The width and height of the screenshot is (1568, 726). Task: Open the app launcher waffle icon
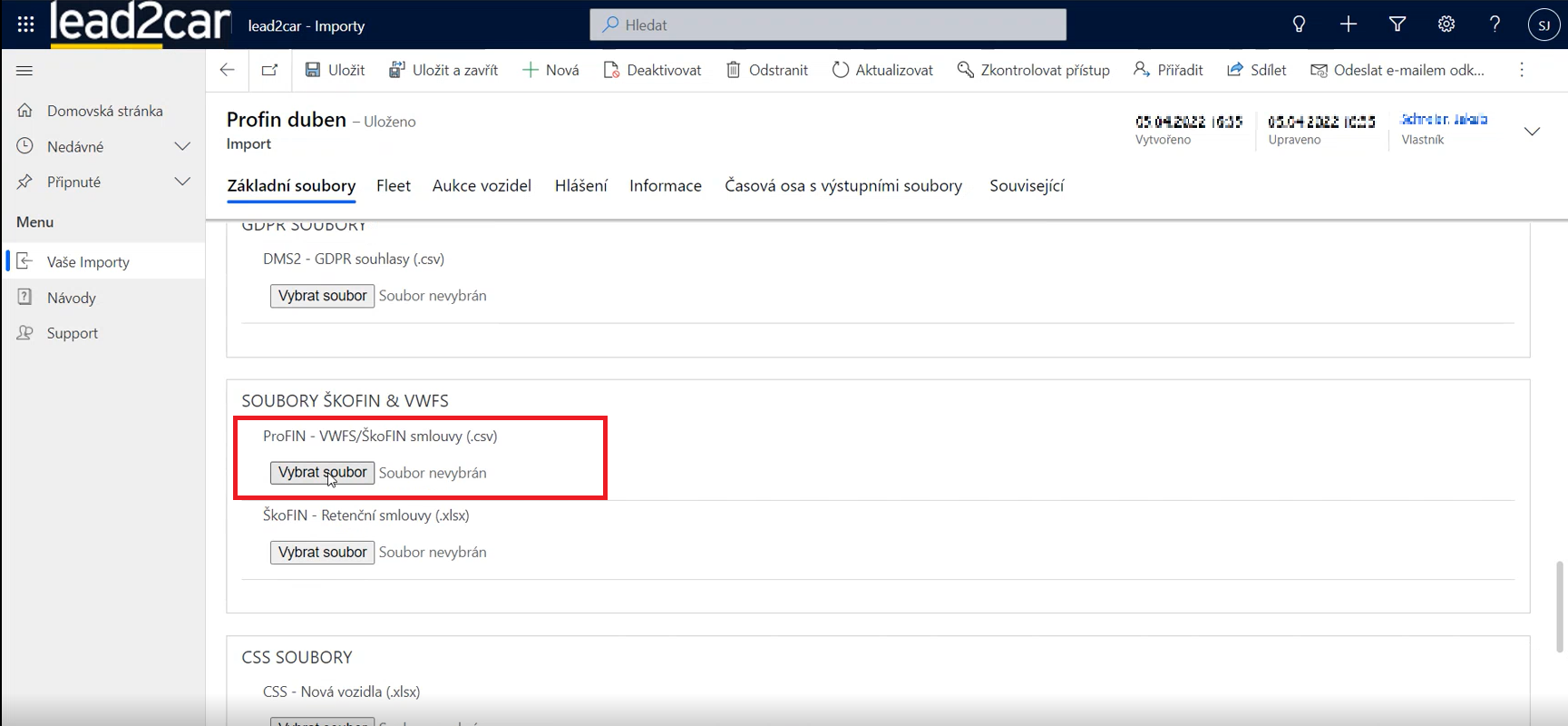[25, 25]
